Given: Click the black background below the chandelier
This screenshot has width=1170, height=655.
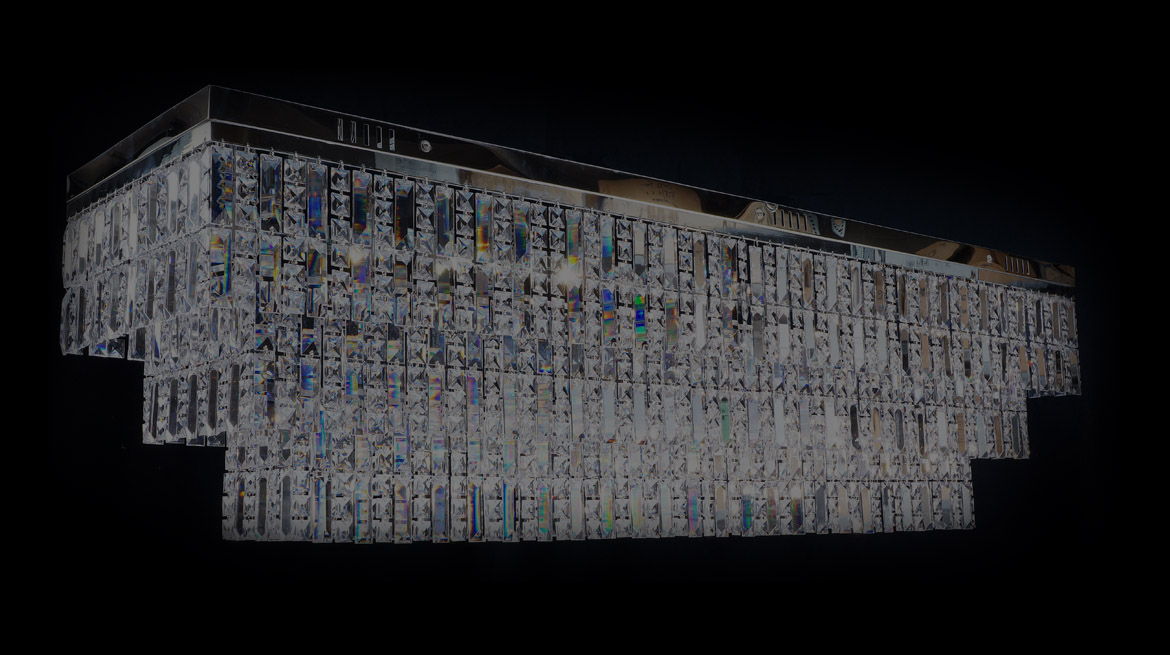Looking at the screenshot, I should (600, 600).
